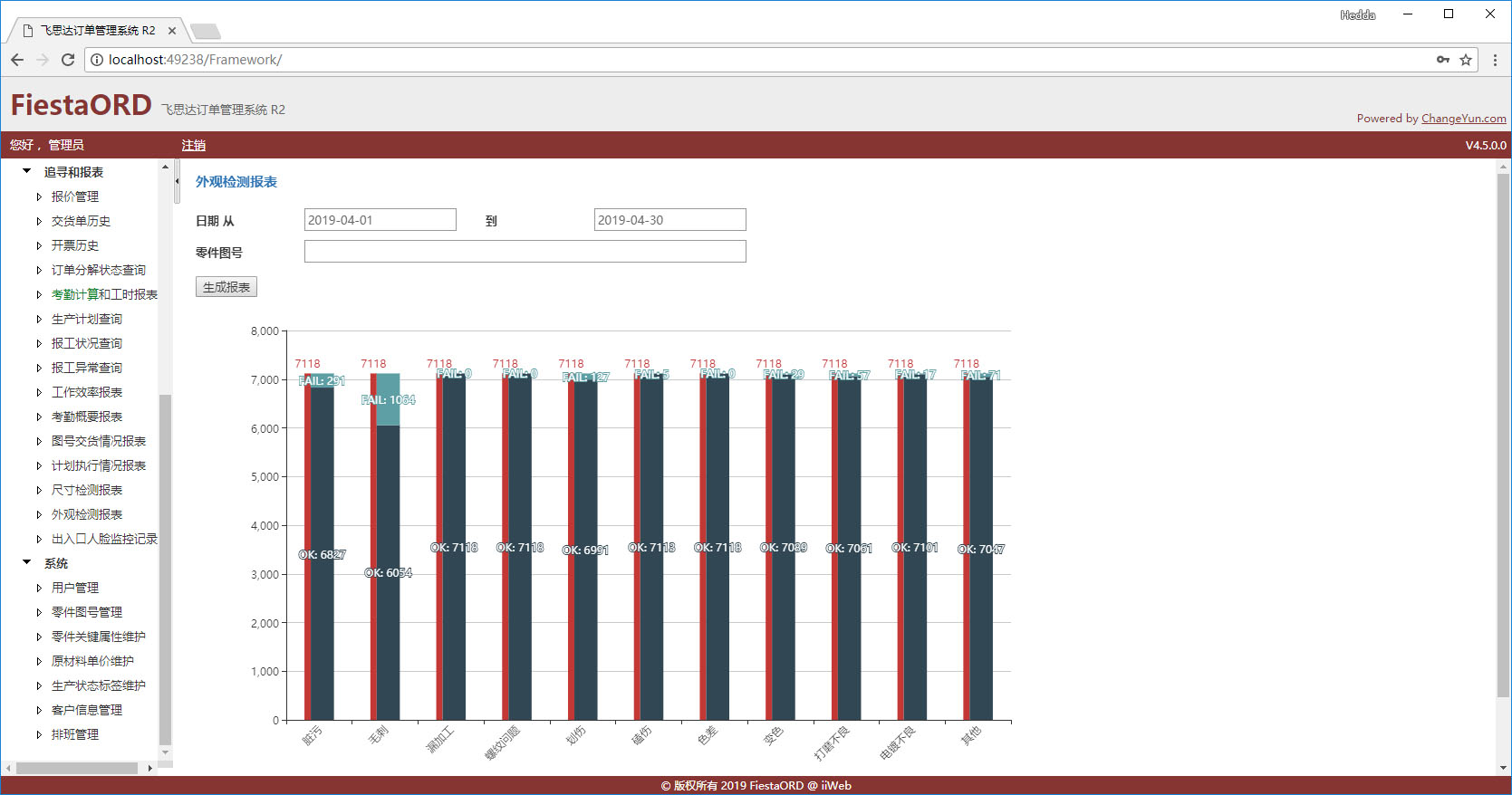
Task: Open 客户信息管理 menu item
Action: (87, 710)
